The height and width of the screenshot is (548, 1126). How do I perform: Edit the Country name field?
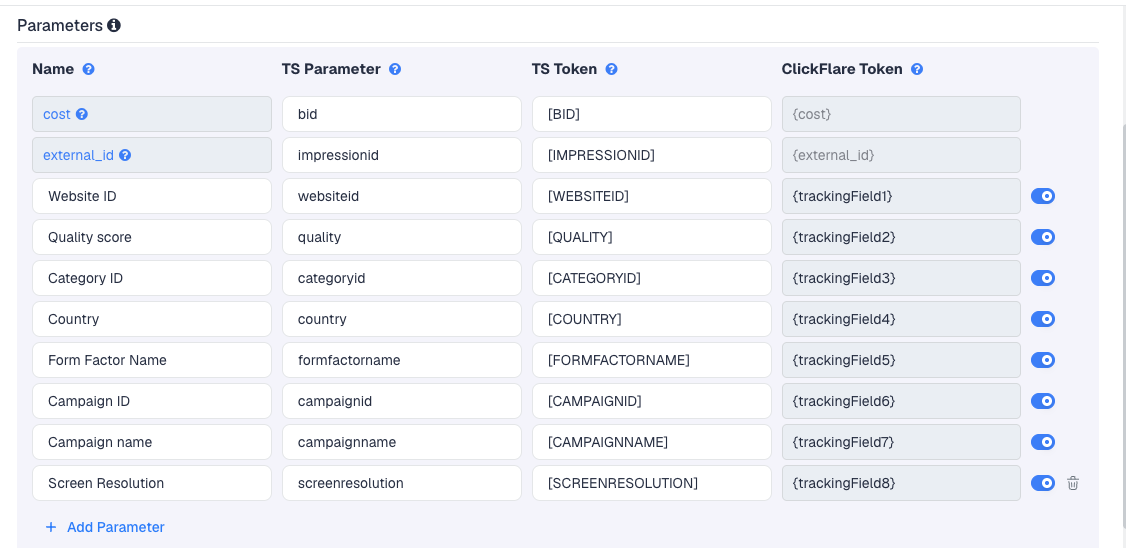coord(152,319)
